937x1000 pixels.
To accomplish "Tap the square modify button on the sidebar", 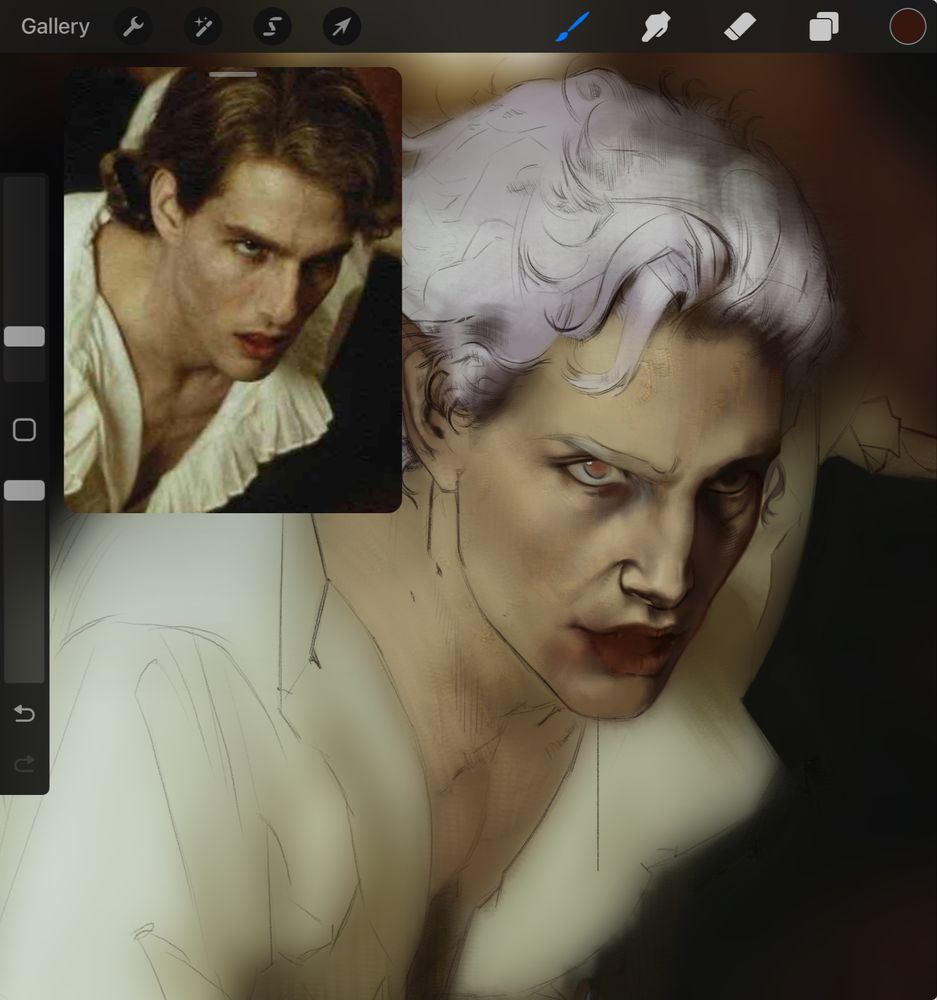I will coord(23,429).
